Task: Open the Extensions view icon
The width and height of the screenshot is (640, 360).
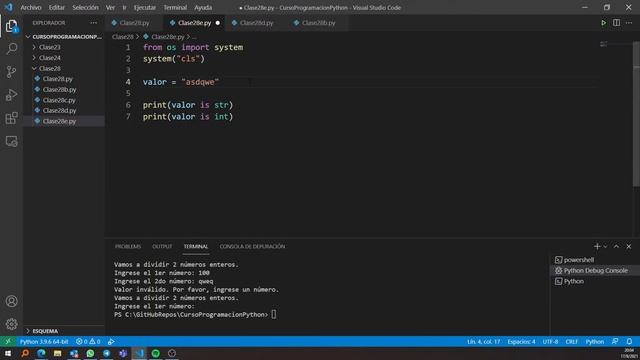Action: tap(11, 118)
